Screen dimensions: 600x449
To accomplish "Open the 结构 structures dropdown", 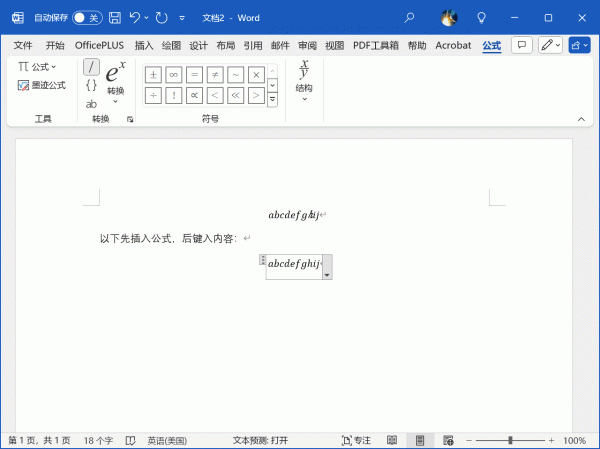I will pyautogui.click(x=304, y=81).
